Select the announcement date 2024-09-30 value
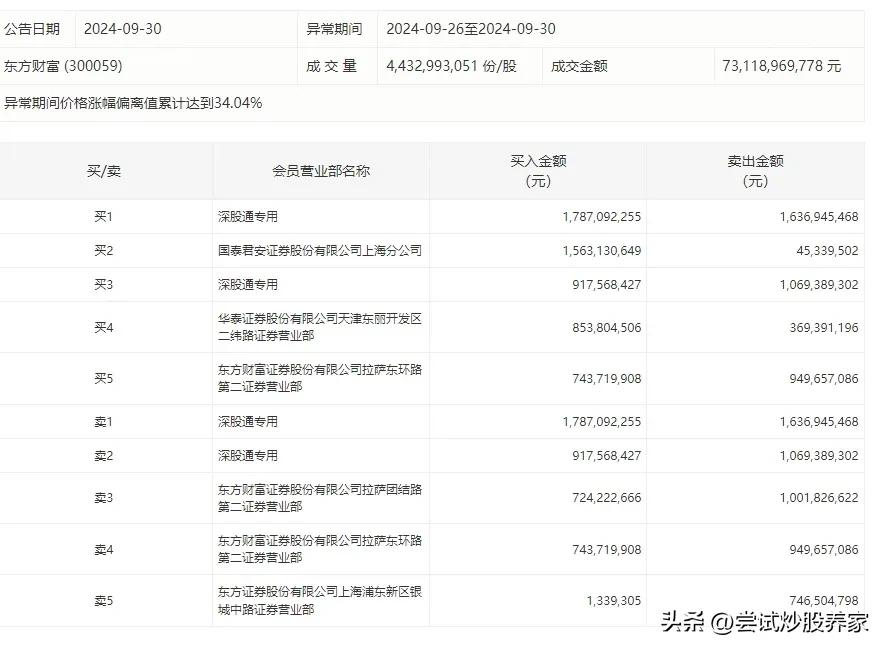The width and height of the screenshot is (888, 652). pos(122,29)
